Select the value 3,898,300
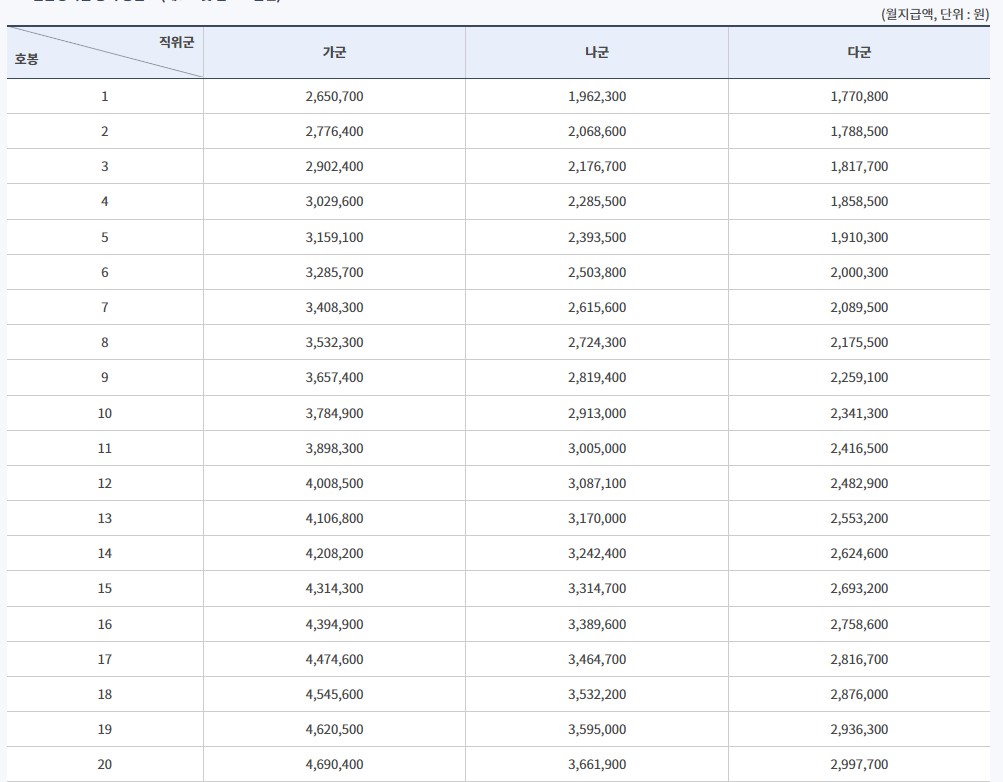The image size is (1003, 782). (x=335, y=449)
